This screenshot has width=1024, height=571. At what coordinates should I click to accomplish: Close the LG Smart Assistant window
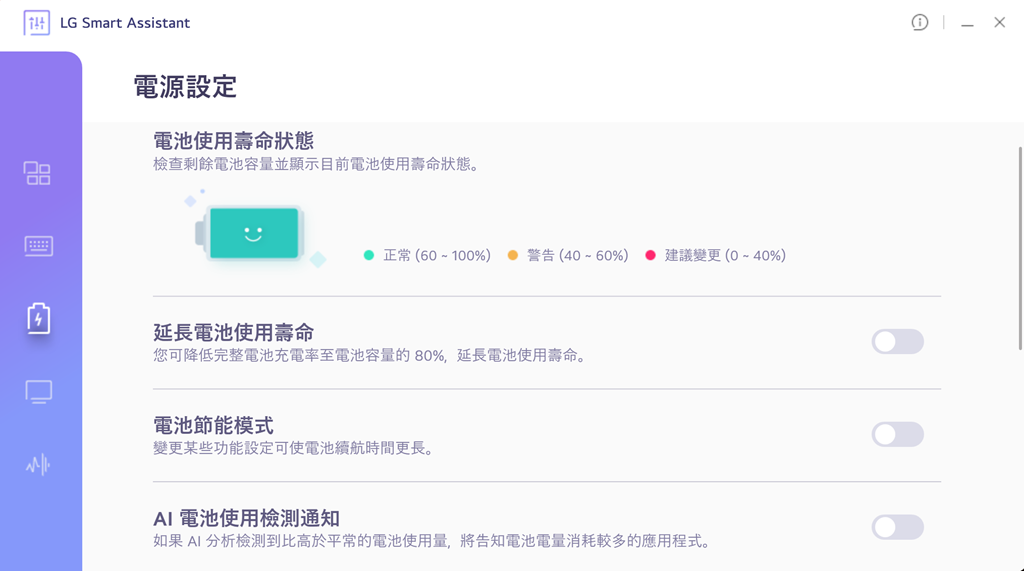click(x=999, y=22)
